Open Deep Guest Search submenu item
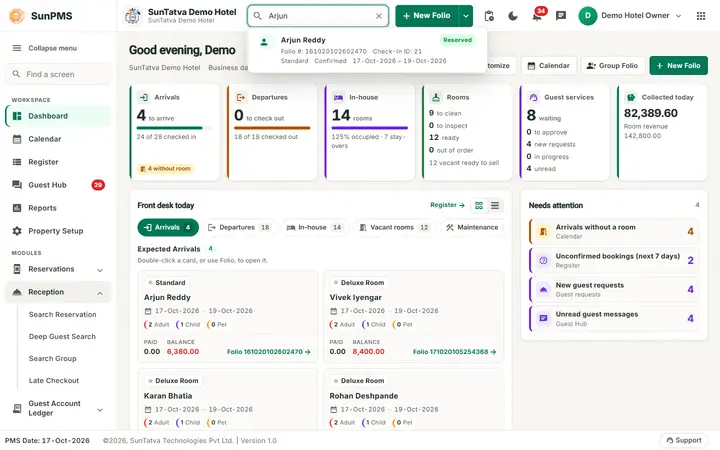 point(62,337)
